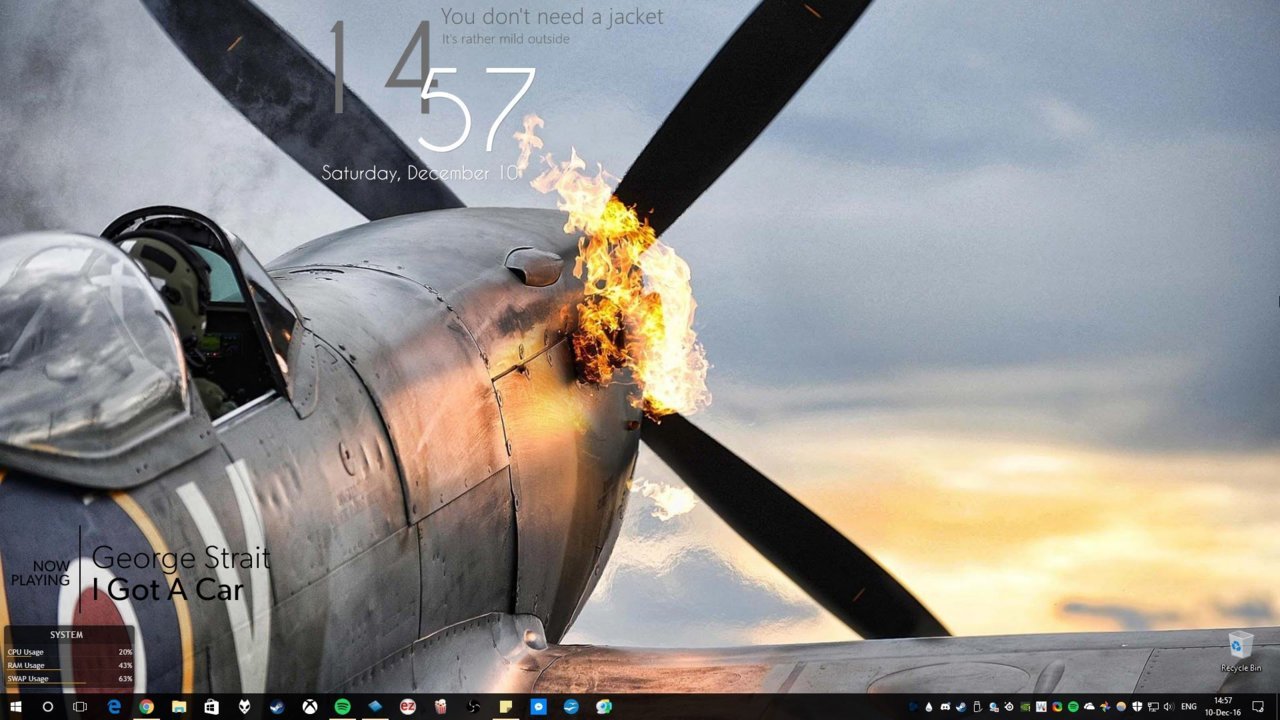Open Cortana search circle
Viewport: 1280px width, 720px height.
(x=47, y=707)
